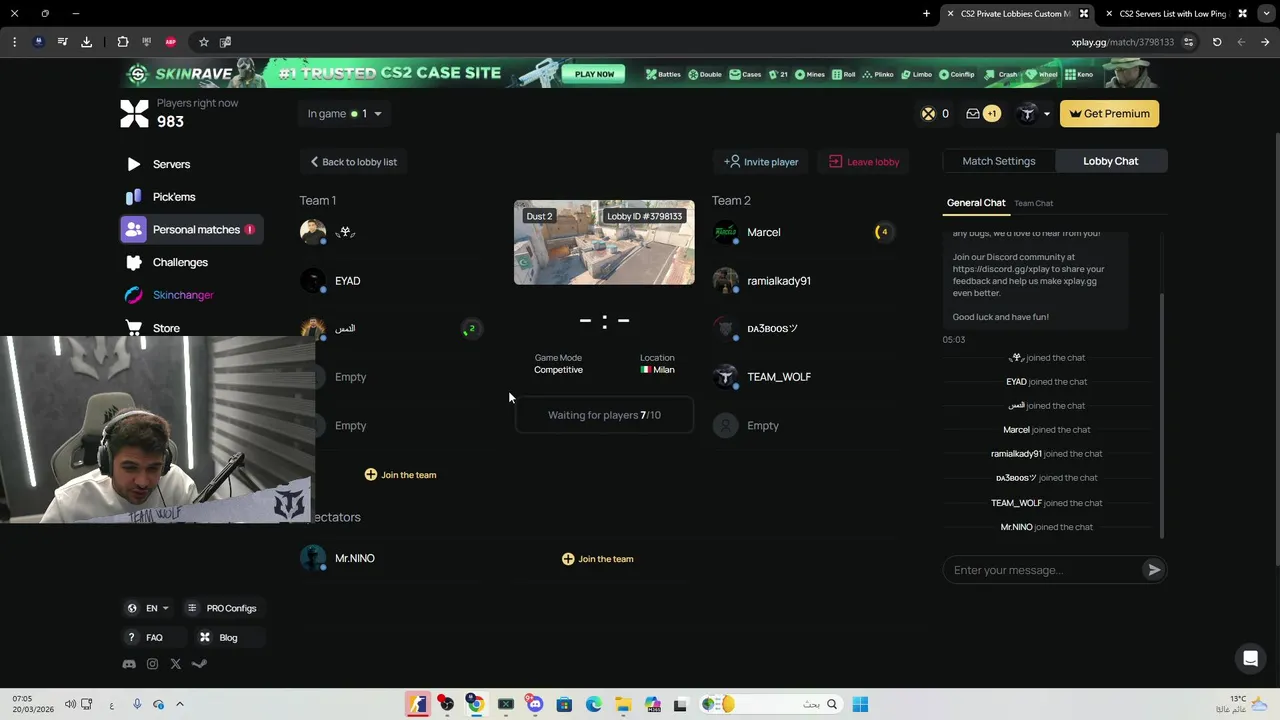Open the inbox envelope icon

click(972, 114)
